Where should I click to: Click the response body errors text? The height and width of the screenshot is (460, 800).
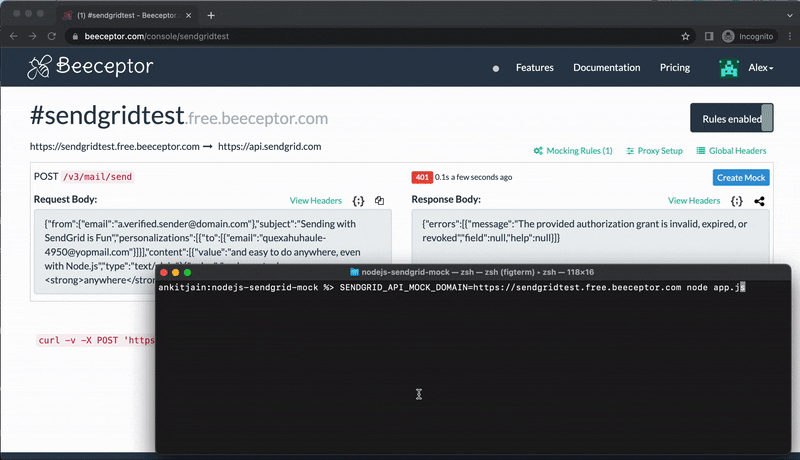tap(584, 231)
